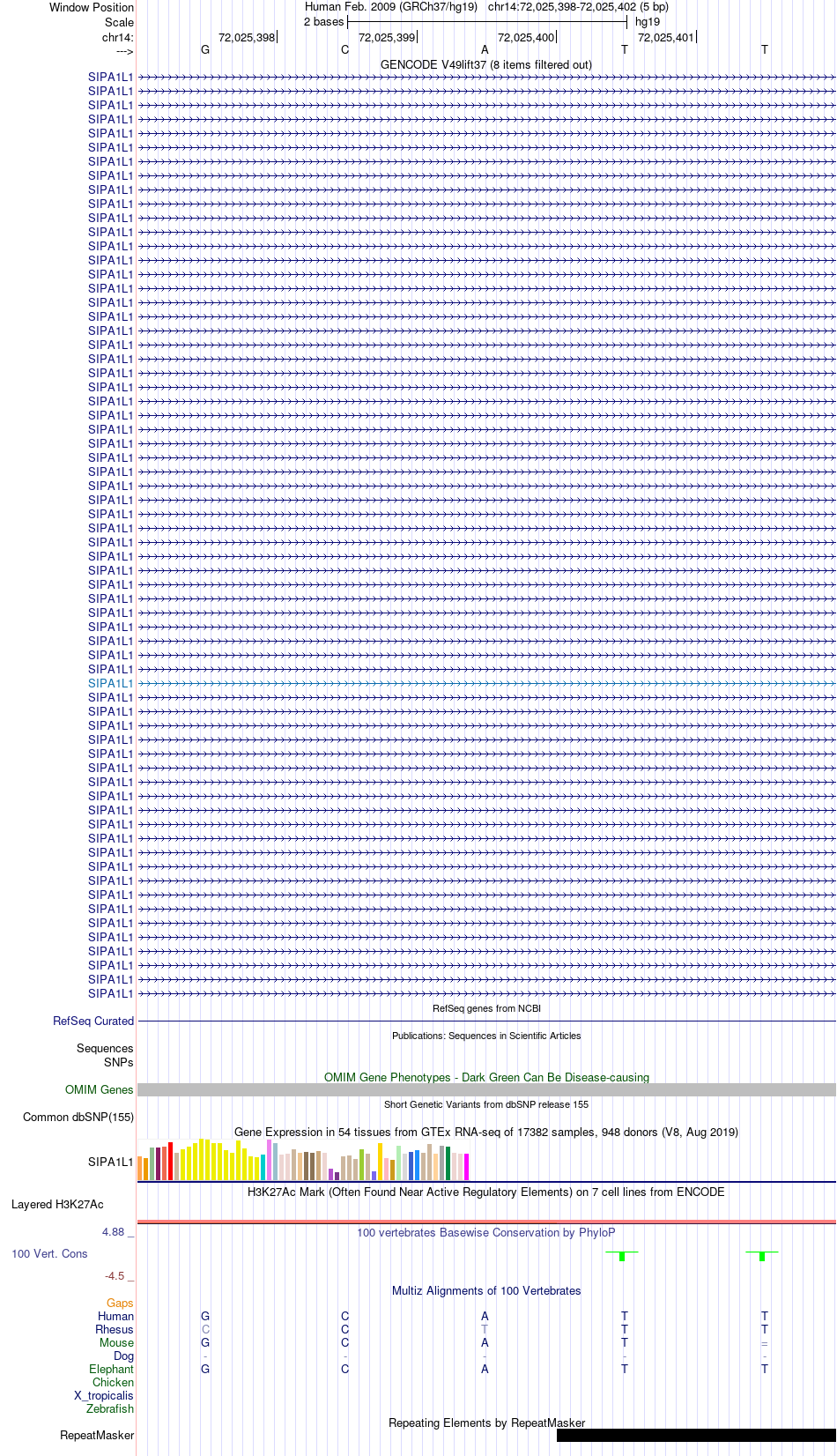Click the 4.88 upper scale value
837x1456 pixels.
[114, 1231]
